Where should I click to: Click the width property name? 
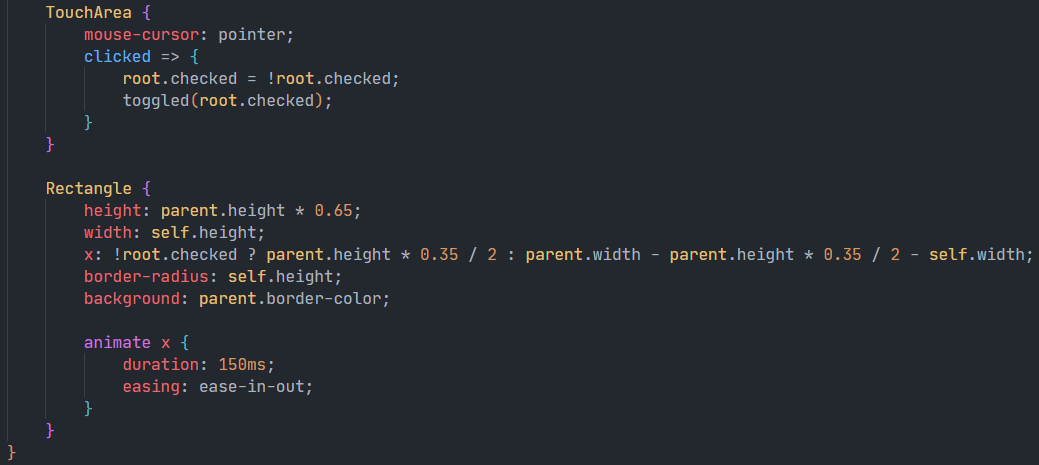pyautogui.click(x=107, y=232)
